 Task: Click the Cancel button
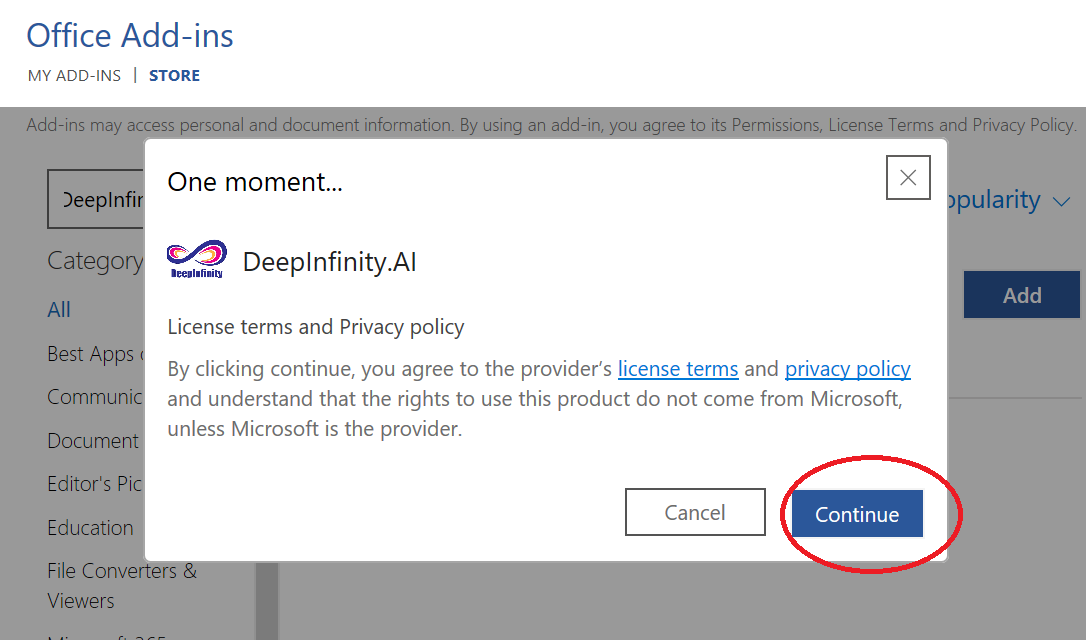pos(695,511)
